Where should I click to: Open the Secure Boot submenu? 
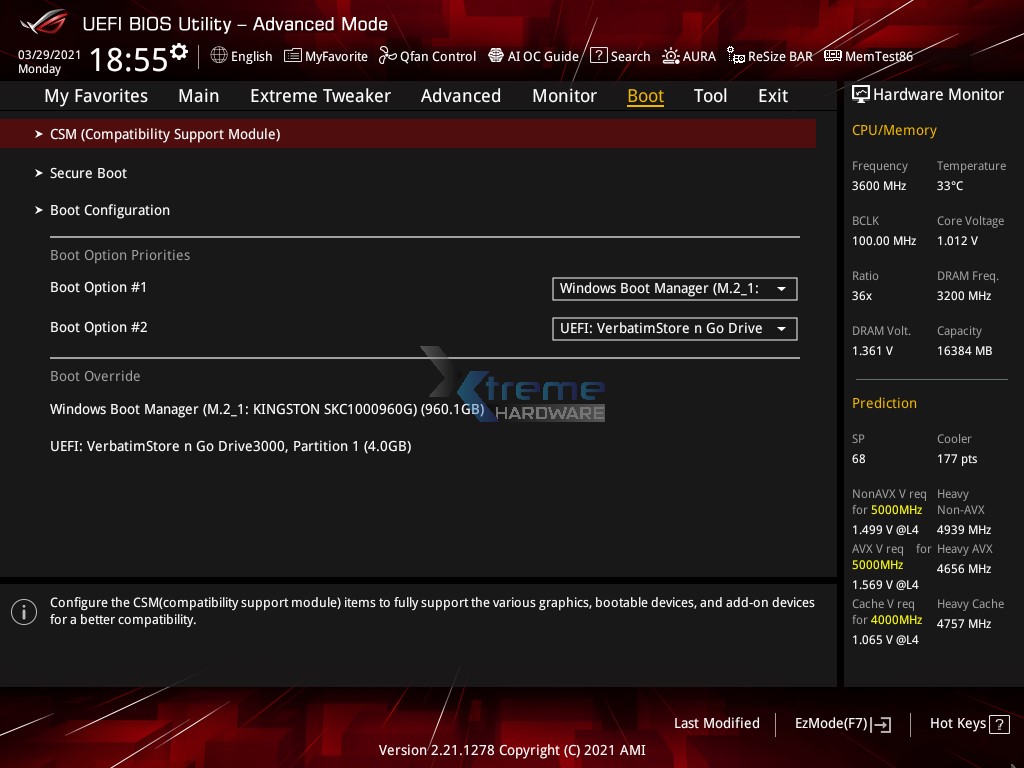coord(88,173)
